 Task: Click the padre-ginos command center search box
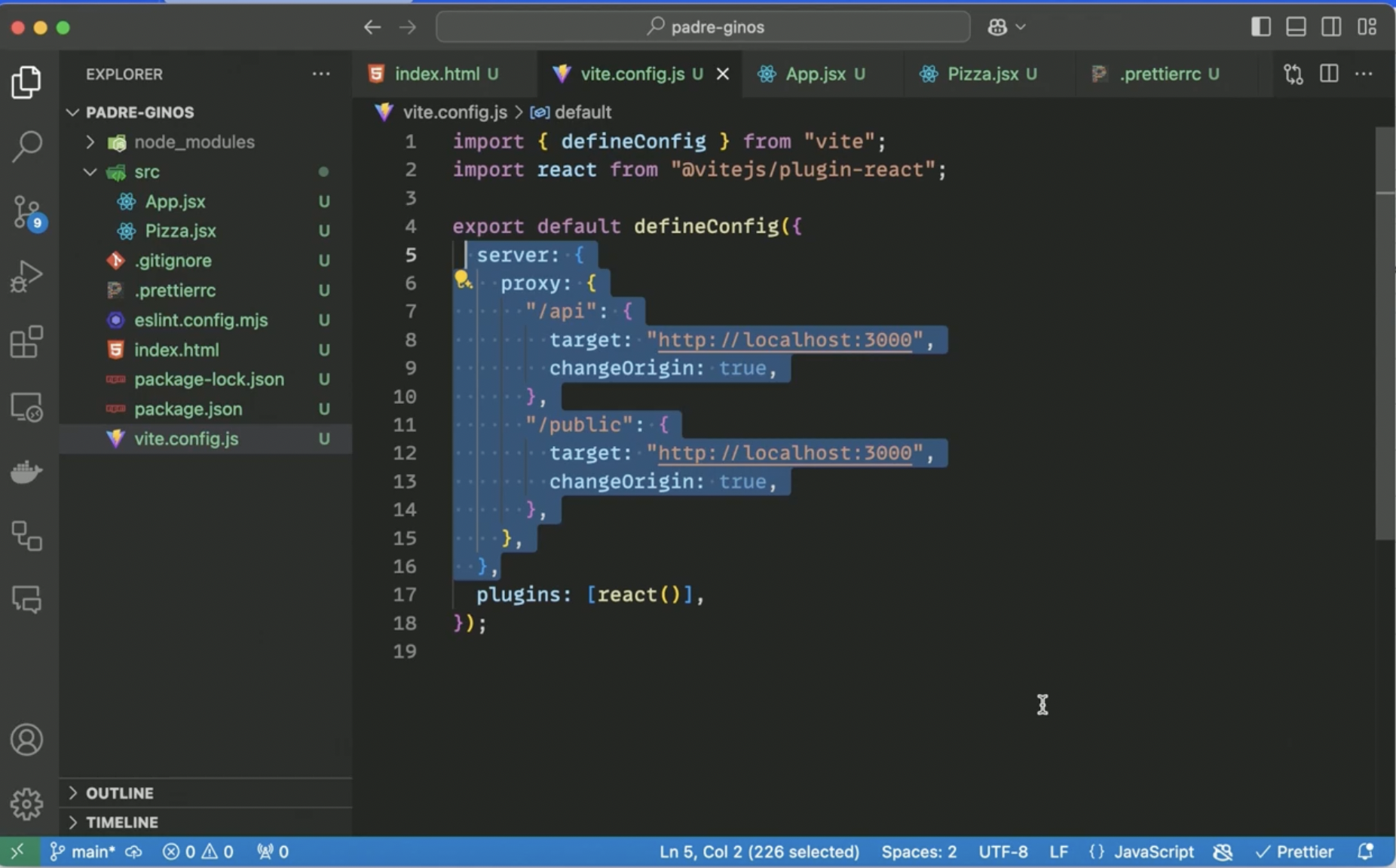click(703, 27)
